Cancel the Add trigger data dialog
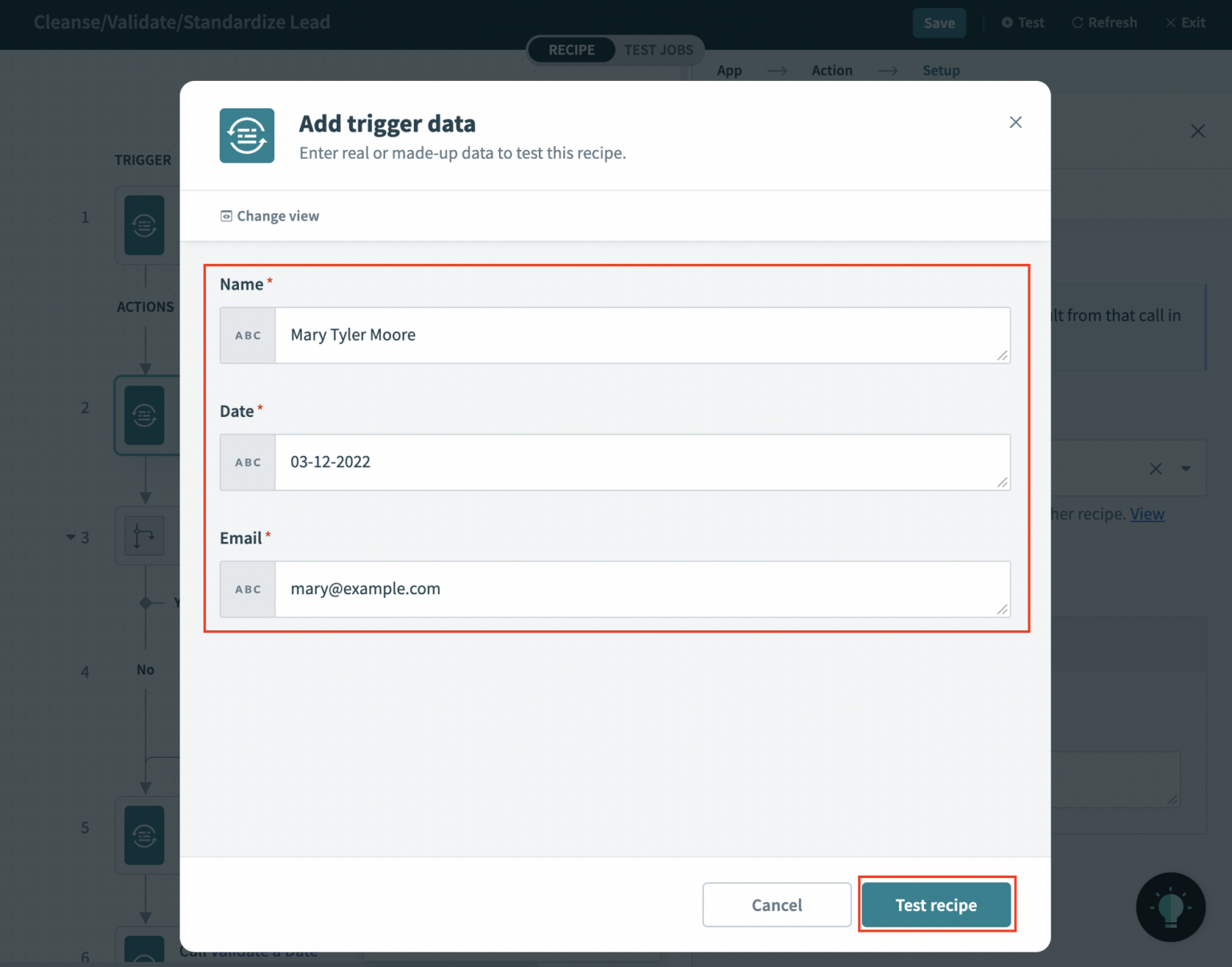This screenshot has width=1232, height=967. pyautogui.click(x=776, y=904)
